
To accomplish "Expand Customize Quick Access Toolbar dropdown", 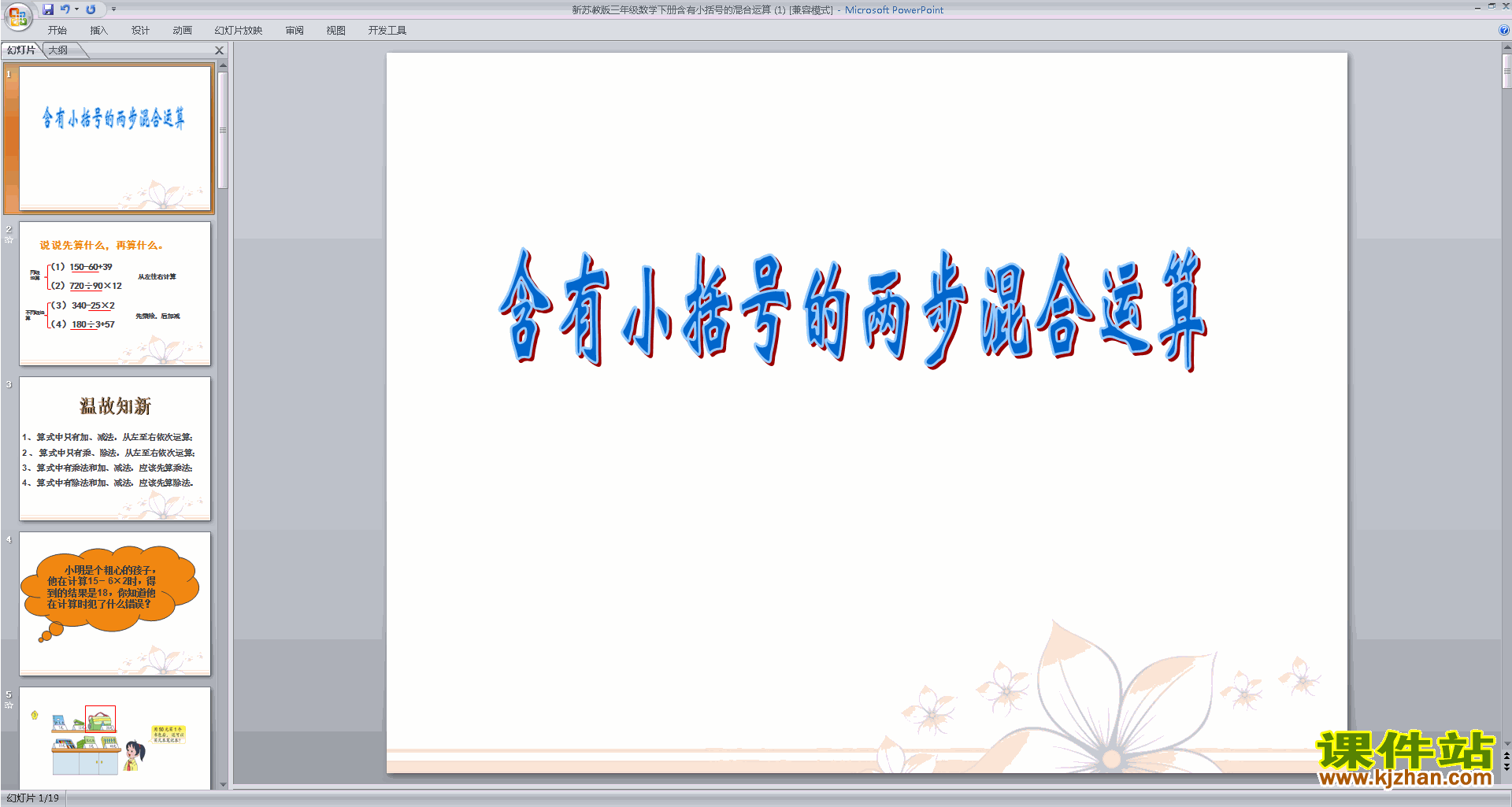I will (x=113, y=9).
